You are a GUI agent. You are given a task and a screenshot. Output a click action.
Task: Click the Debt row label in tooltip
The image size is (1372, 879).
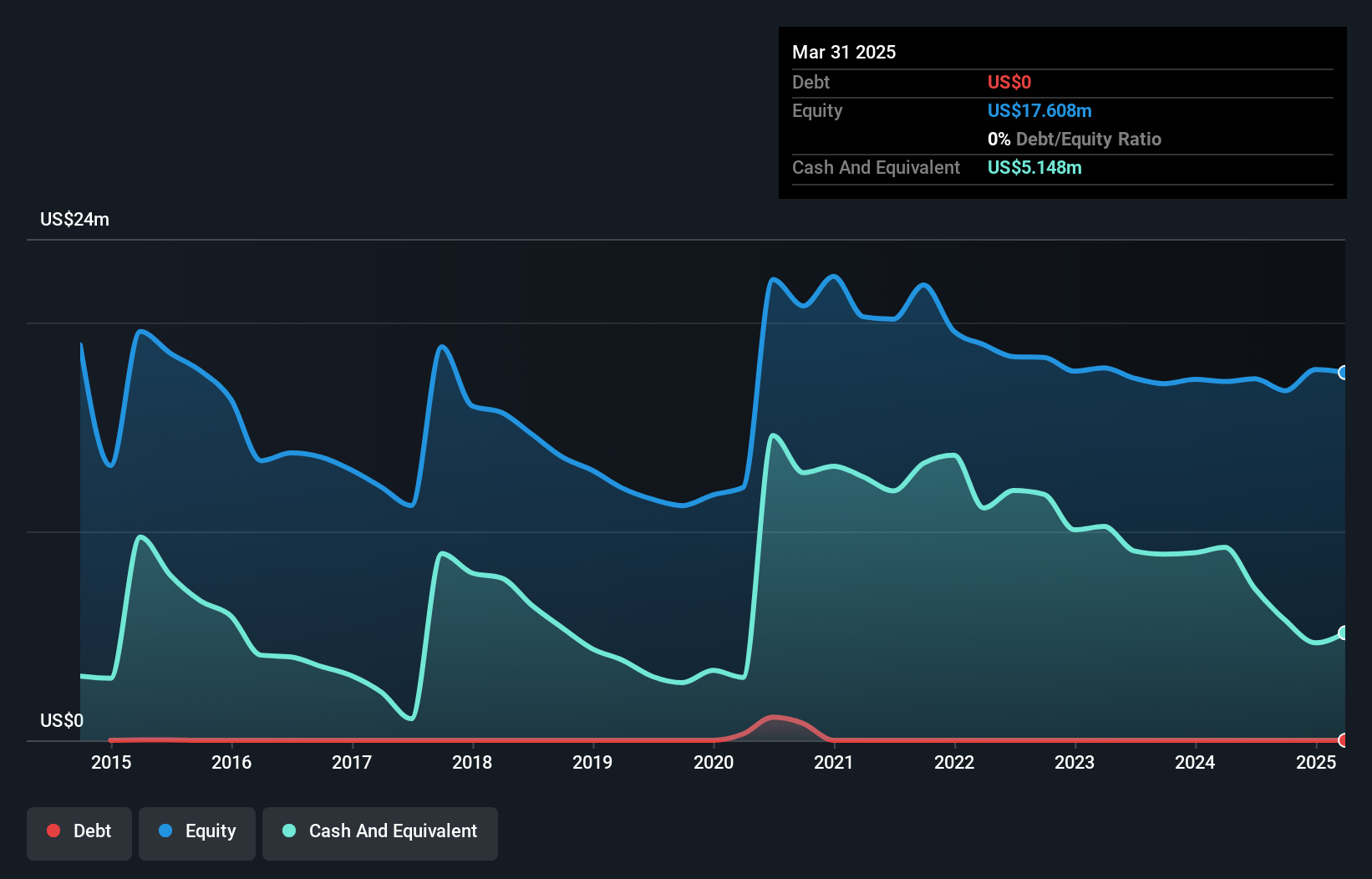point(810,82)
